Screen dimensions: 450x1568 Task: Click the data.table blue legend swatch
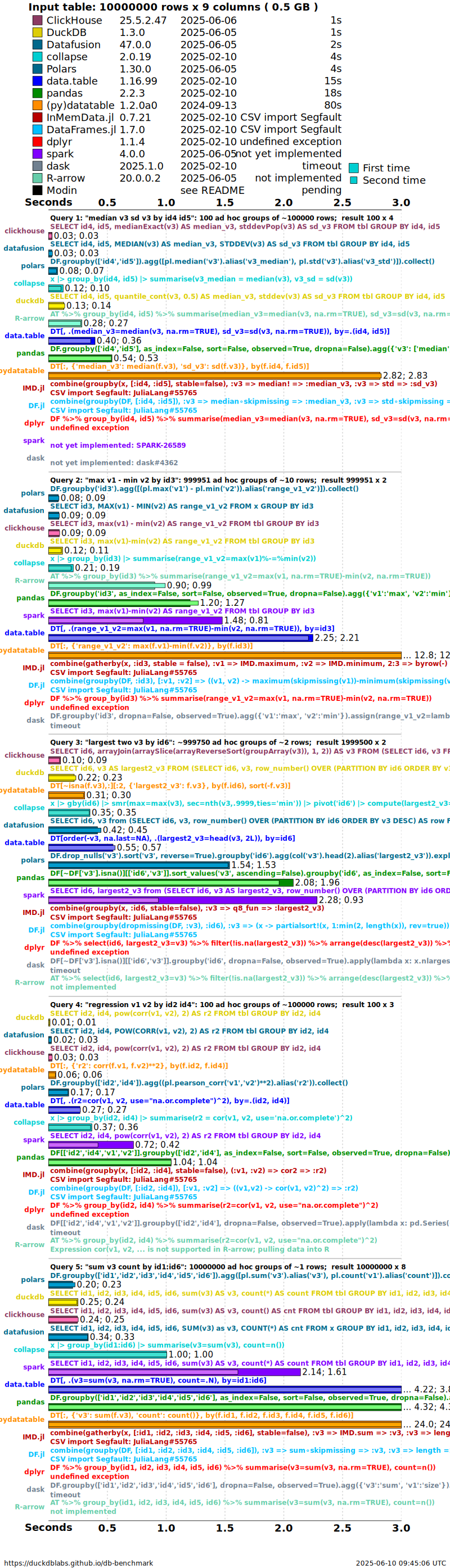click(x=37, y=81)
